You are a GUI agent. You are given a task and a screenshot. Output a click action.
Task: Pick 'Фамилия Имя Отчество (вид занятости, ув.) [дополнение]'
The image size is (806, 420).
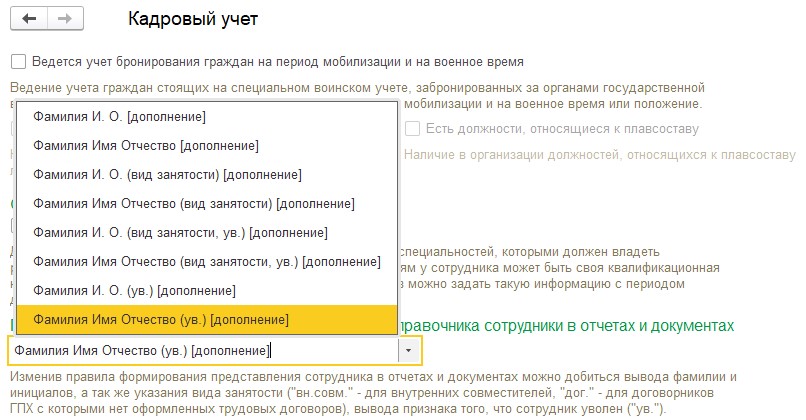point(207,262)
